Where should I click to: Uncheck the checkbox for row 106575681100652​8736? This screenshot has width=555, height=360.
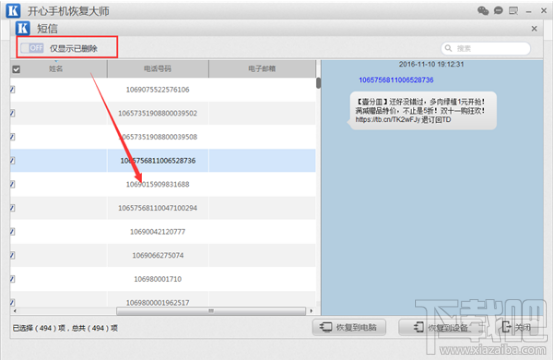coord(12,160)
